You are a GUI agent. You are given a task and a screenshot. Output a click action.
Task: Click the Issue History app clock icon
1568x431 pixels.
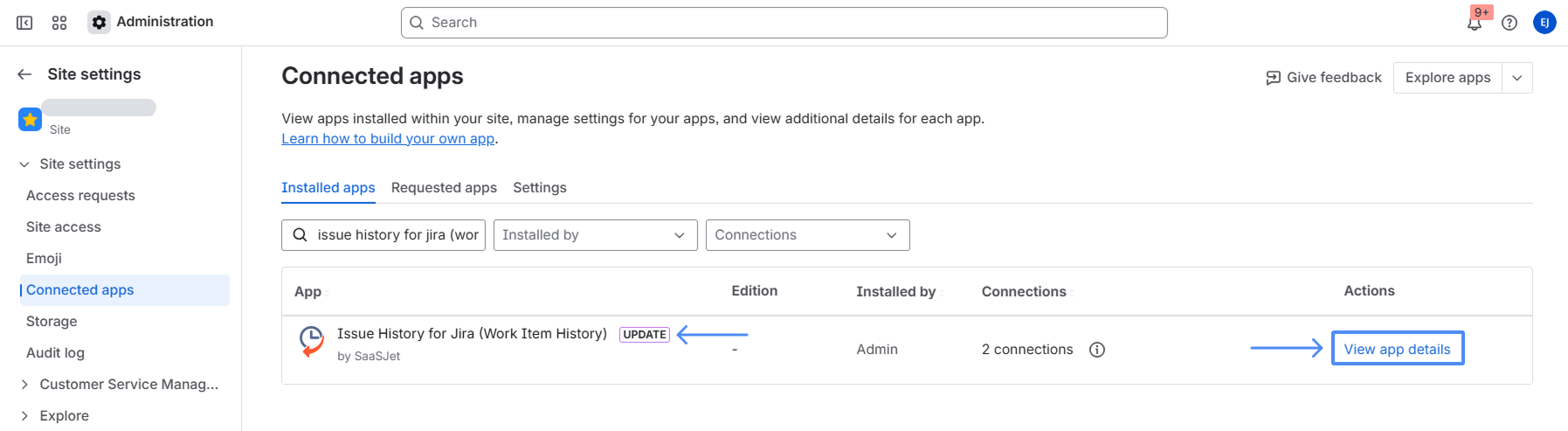312,341
